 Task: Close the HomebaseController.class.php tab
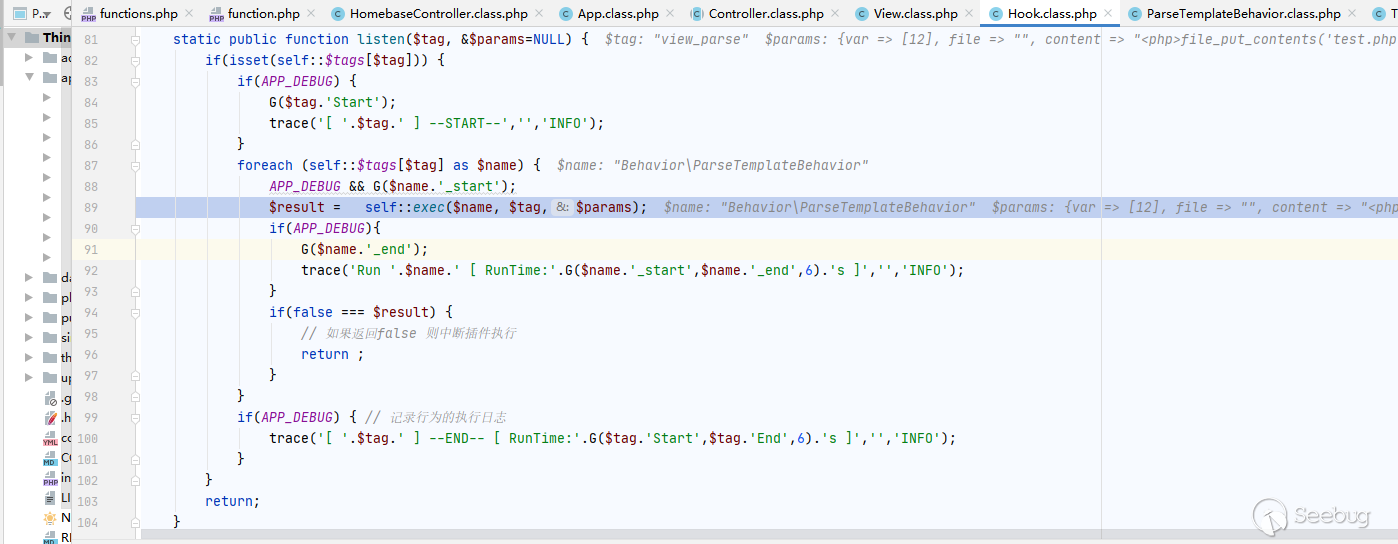point(540,14)
